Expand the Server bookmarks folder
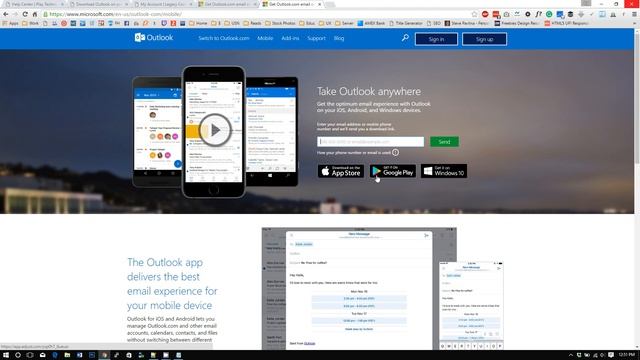The width and height of the screenshot is (640, 360). (x=344, y=23)
